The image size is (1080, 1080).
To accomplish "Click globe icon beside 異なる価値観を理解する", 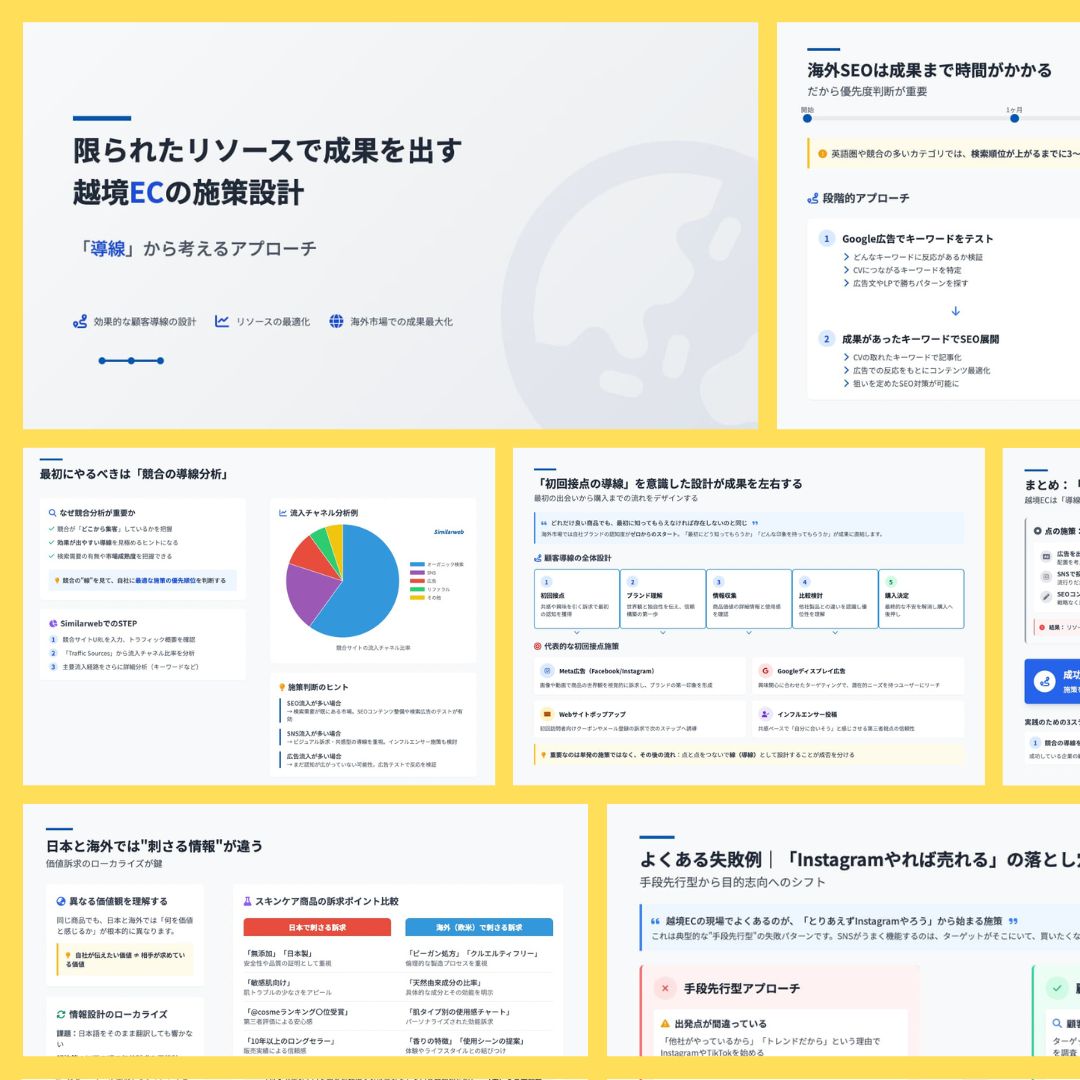I will pyautogui.click(x=61, y=901).
